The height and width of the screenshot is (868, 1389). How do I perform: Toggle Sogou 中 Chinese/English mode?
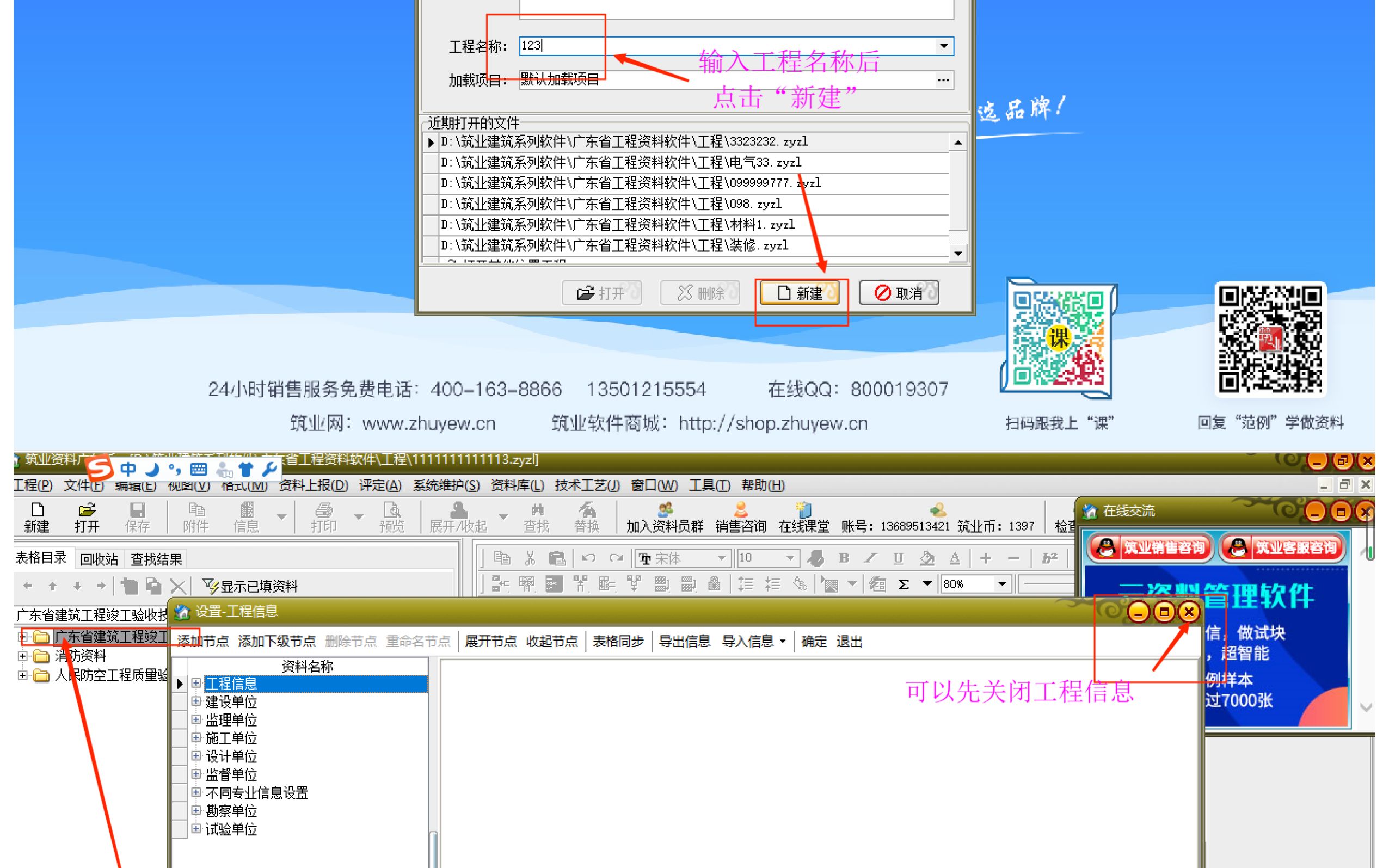pos(128,470)
